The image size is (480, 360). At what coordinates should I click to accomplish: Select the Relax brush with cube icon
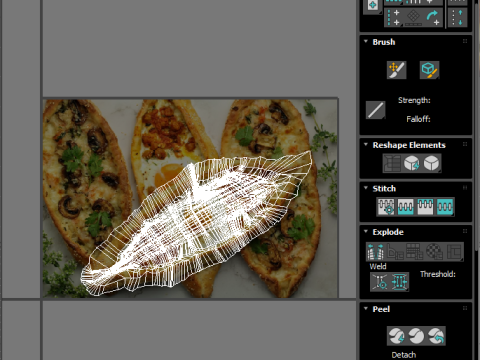click(x=429, y=70)
